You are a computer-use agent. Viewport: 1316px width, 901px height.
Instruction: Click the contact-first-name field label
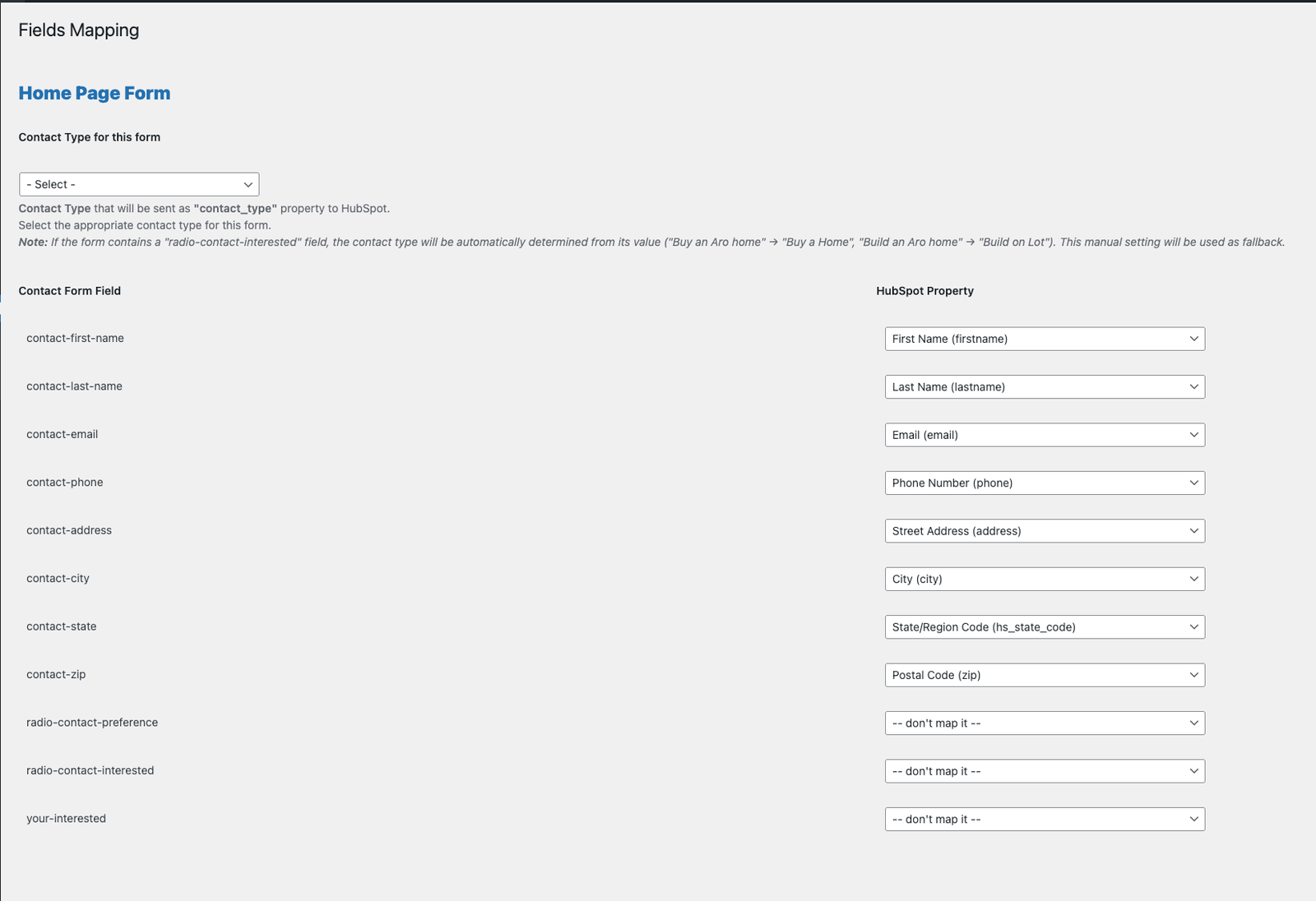[75, 339]
